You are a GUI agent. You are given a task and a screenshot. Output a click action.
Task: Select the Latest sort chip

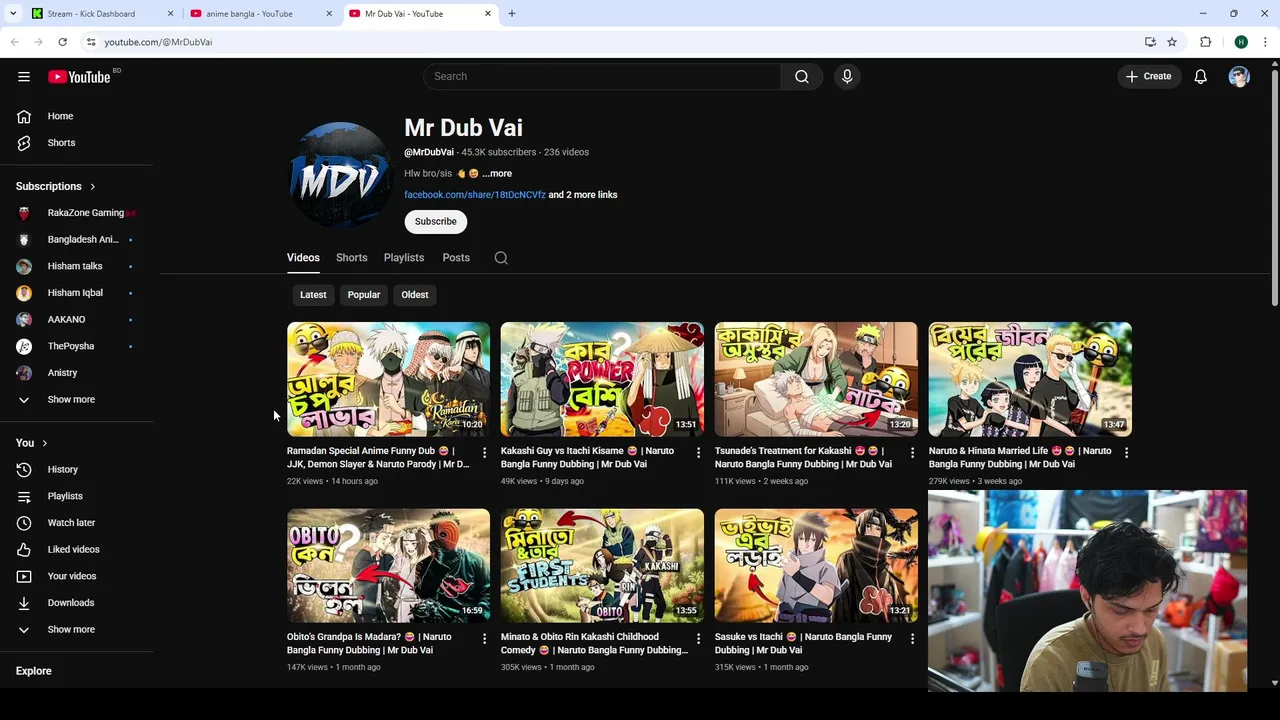(313, 295)
